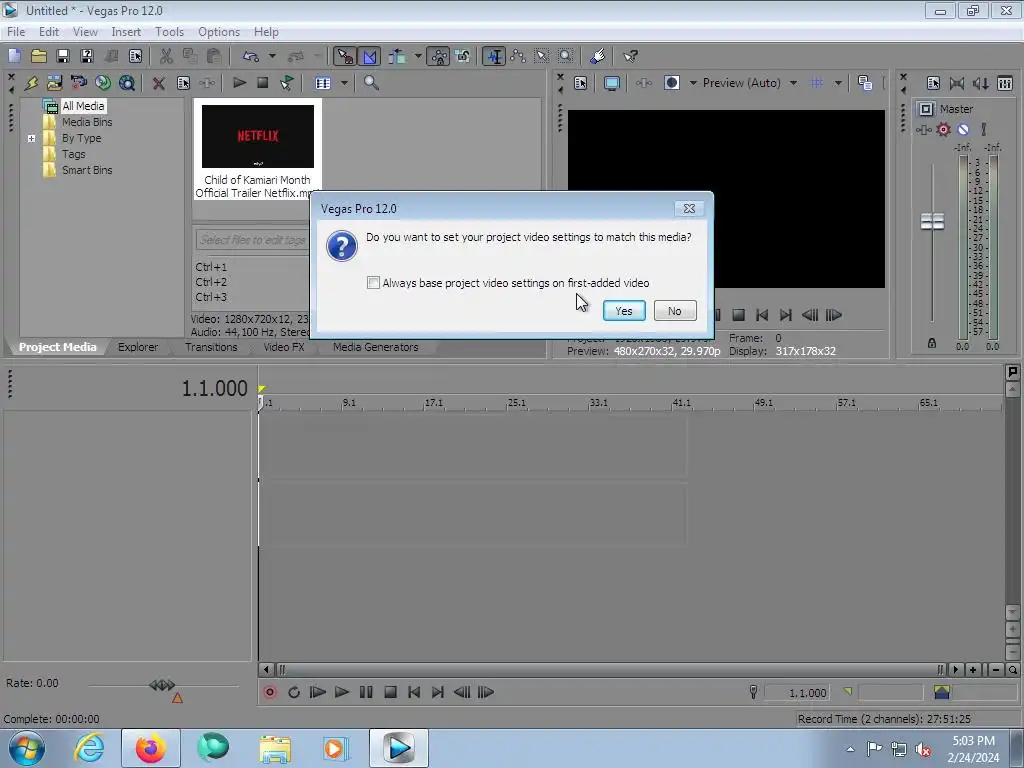1024x768 pixels.
Task: Switch to the Explorer tab
Action: point(138,347)
